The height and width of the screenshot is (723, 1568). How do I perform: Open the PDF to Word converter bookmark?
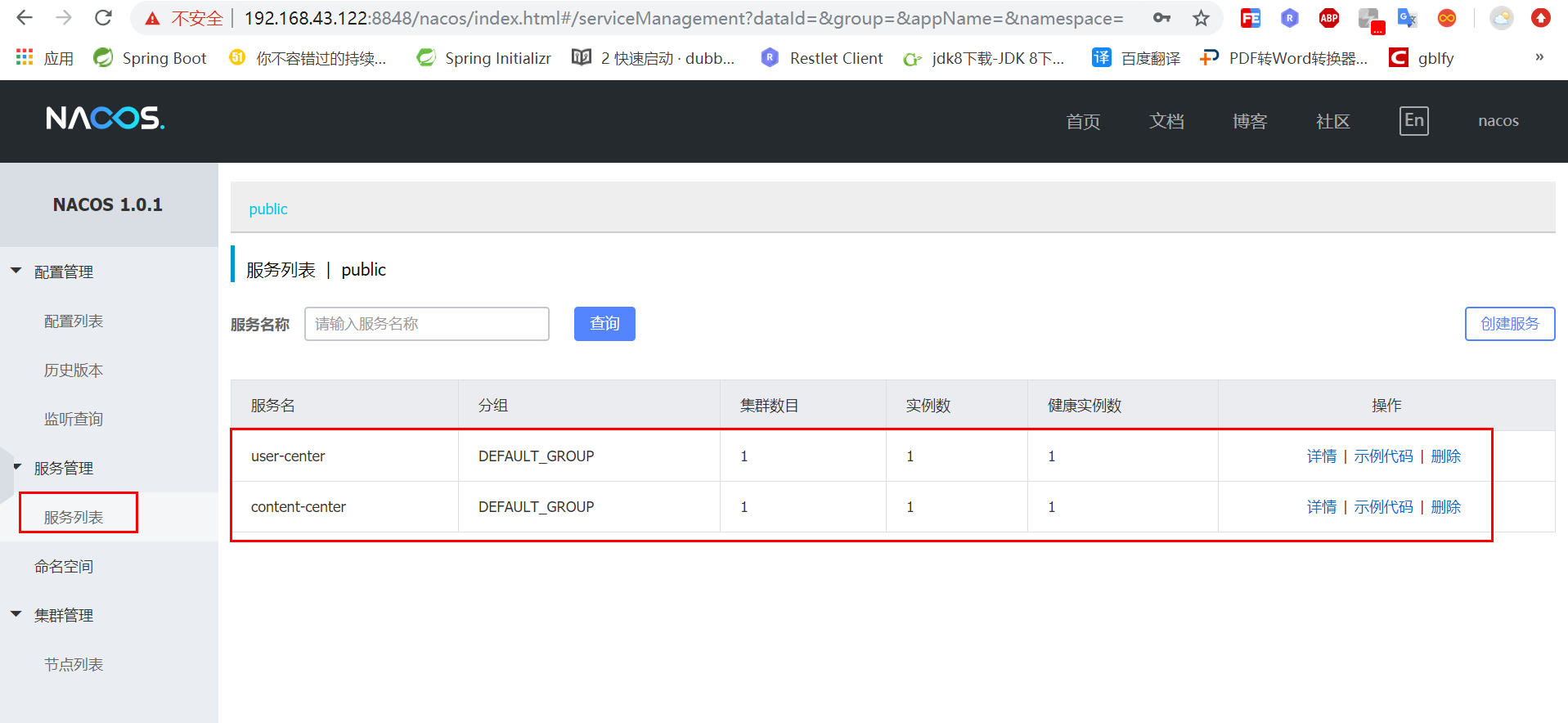click(x=1283, y=57)
